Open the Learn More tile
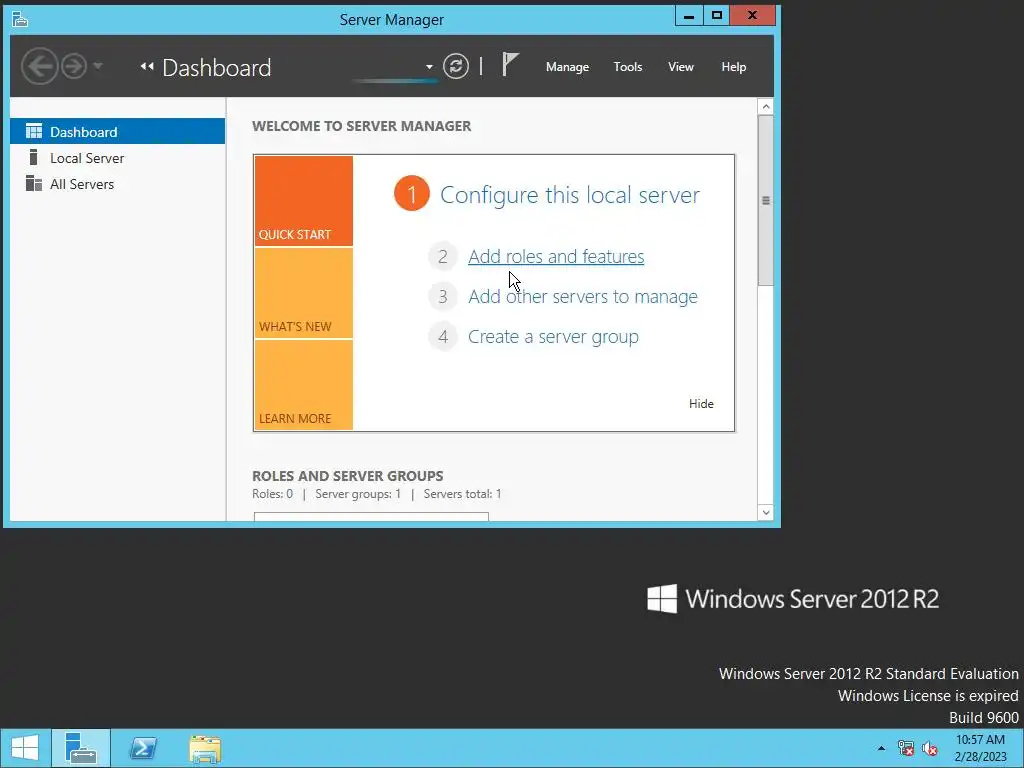 pyautogui.click(x=304, y=385)
